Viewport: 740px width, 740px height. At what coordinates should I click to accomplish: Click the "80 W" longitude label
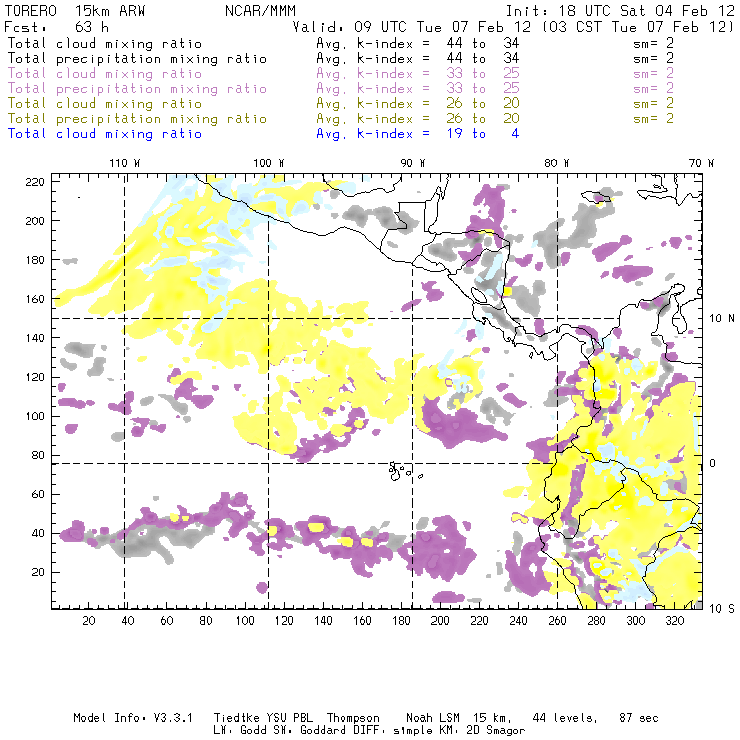(x=556, y=163)
